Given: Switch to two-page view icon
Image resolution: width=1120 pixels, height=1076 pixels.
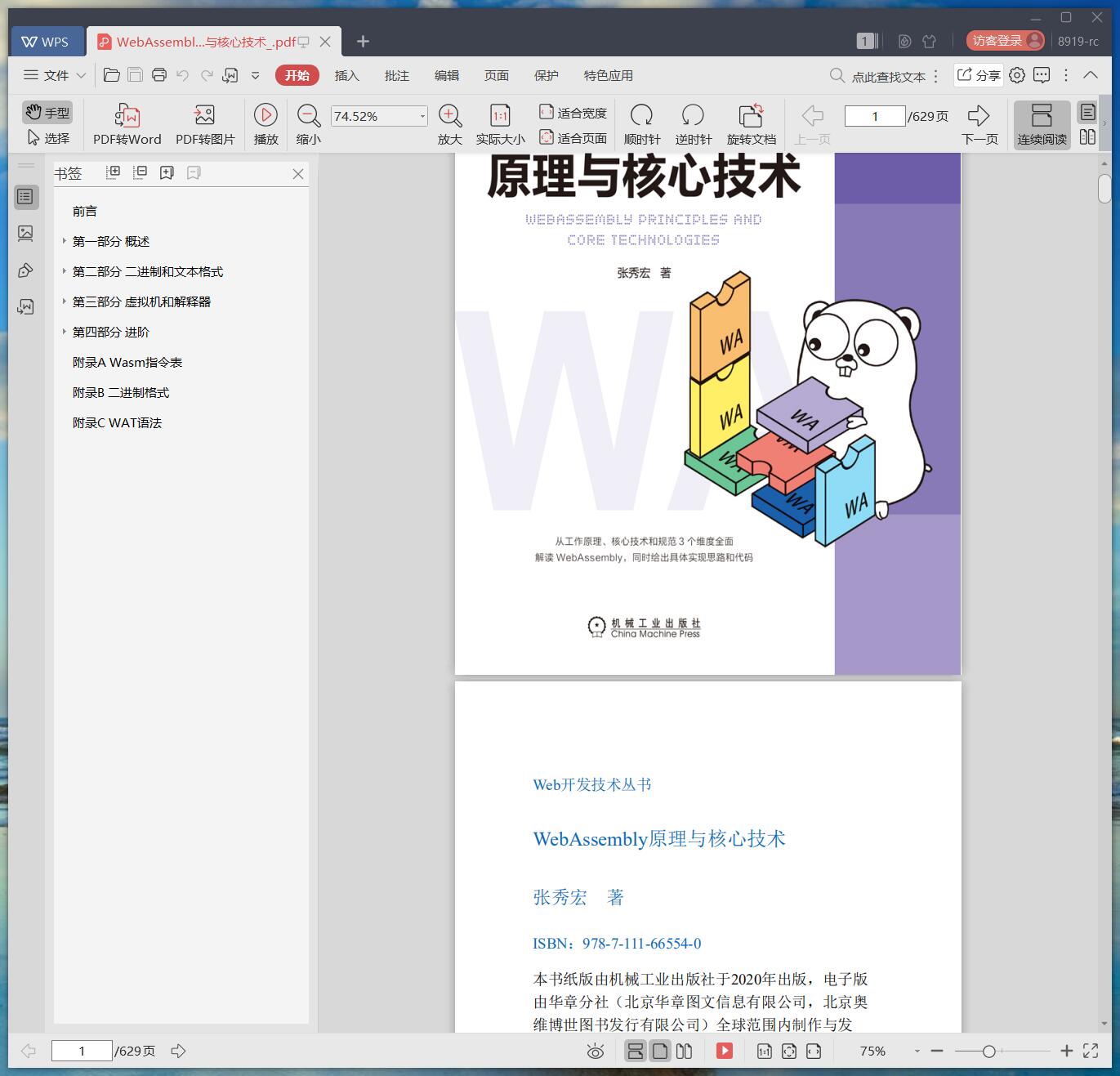Looking at the screenshot, I should (x=1087, y=137).
